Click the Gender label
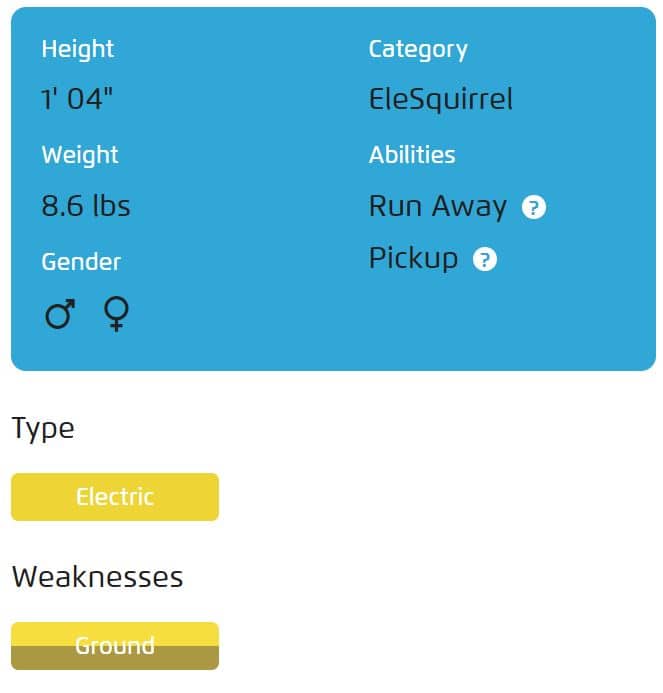663x693 pixels. [x=81, y=262]
